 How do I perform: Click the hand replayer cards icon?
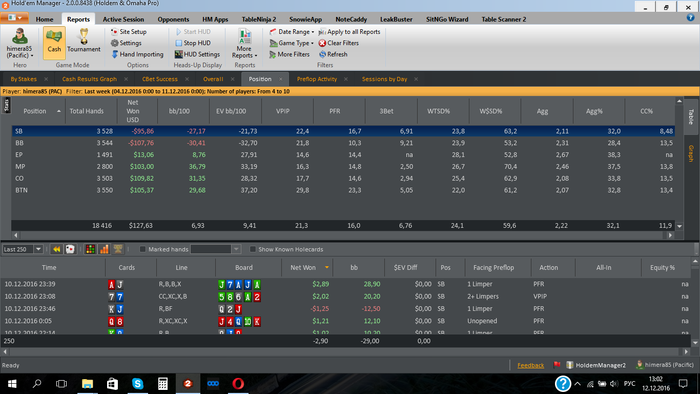coord(70,249)
